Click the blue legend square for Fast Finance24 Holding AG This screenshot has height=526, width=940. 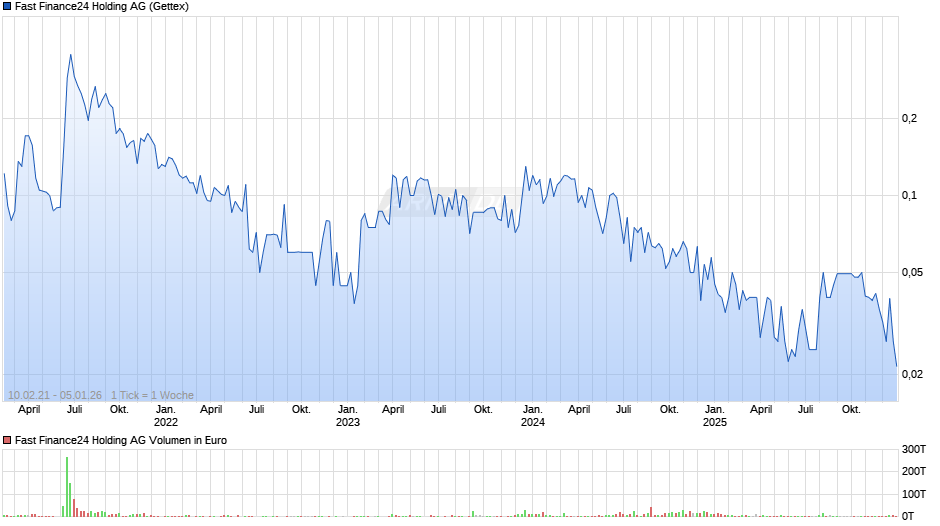7,7
